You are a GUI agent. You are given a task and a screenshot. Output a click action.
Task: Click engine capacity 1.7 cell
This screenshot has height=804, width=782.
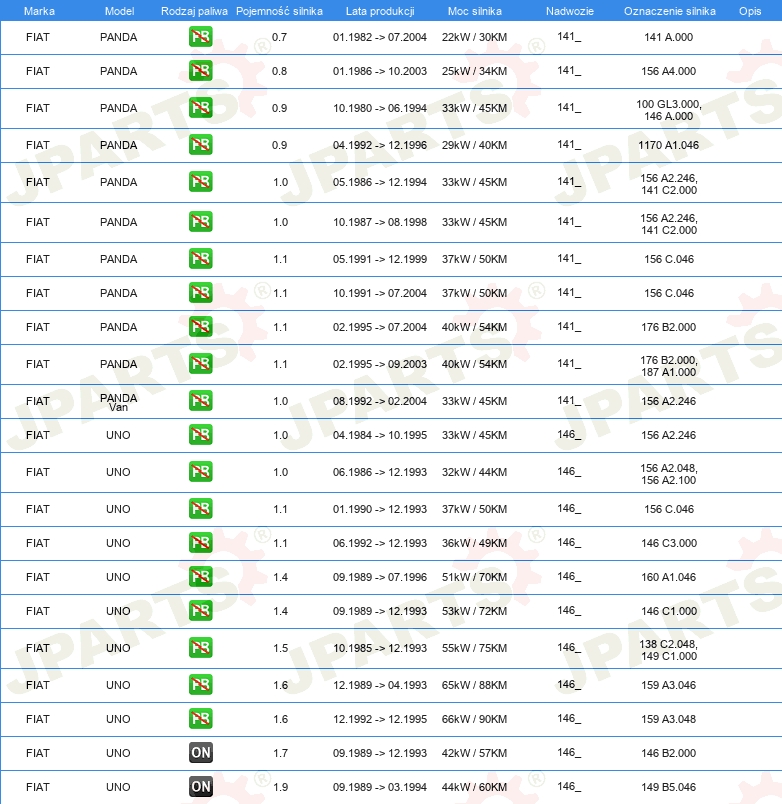click(x=280, y=753)
